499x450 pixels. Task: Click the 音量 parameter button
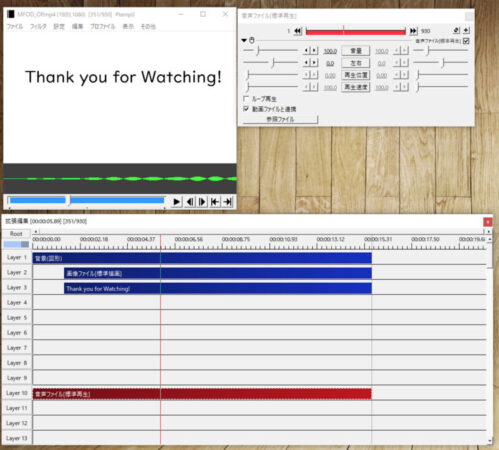click(356, 51)
